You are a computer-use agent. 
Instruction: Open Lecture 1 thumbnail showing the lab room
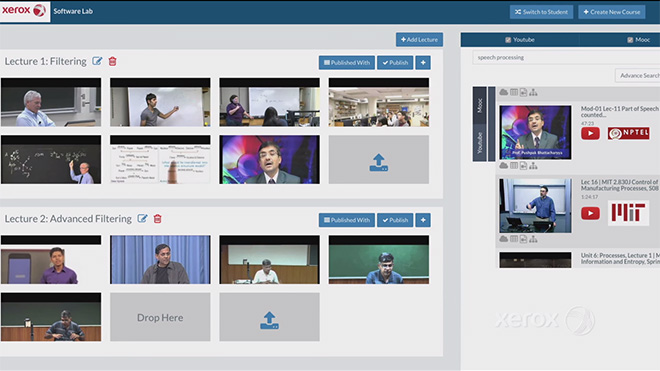point(379,102)
